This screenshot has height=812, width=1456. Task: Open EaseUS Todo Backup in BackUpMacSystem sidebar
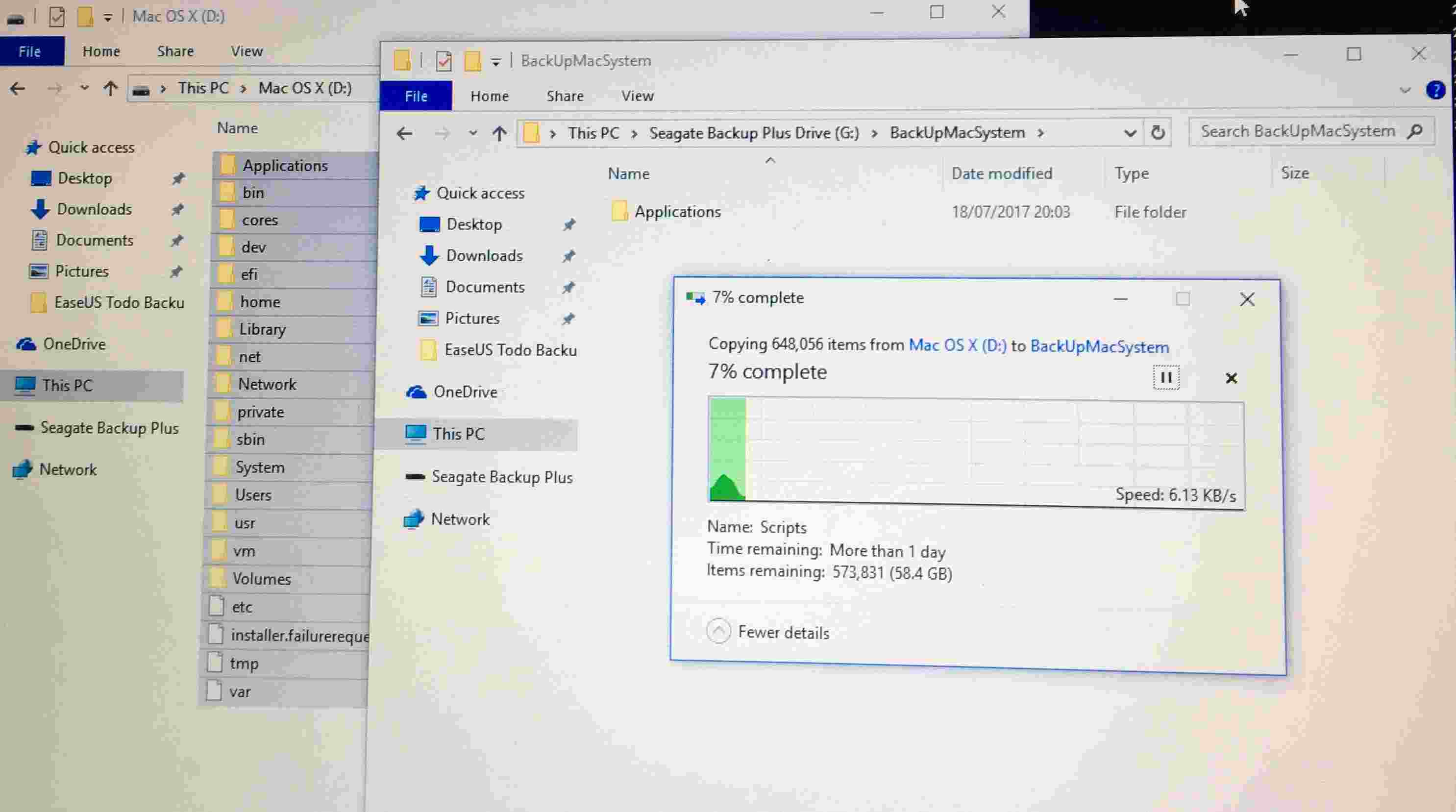pyautogui.click(x=510, y=350)
